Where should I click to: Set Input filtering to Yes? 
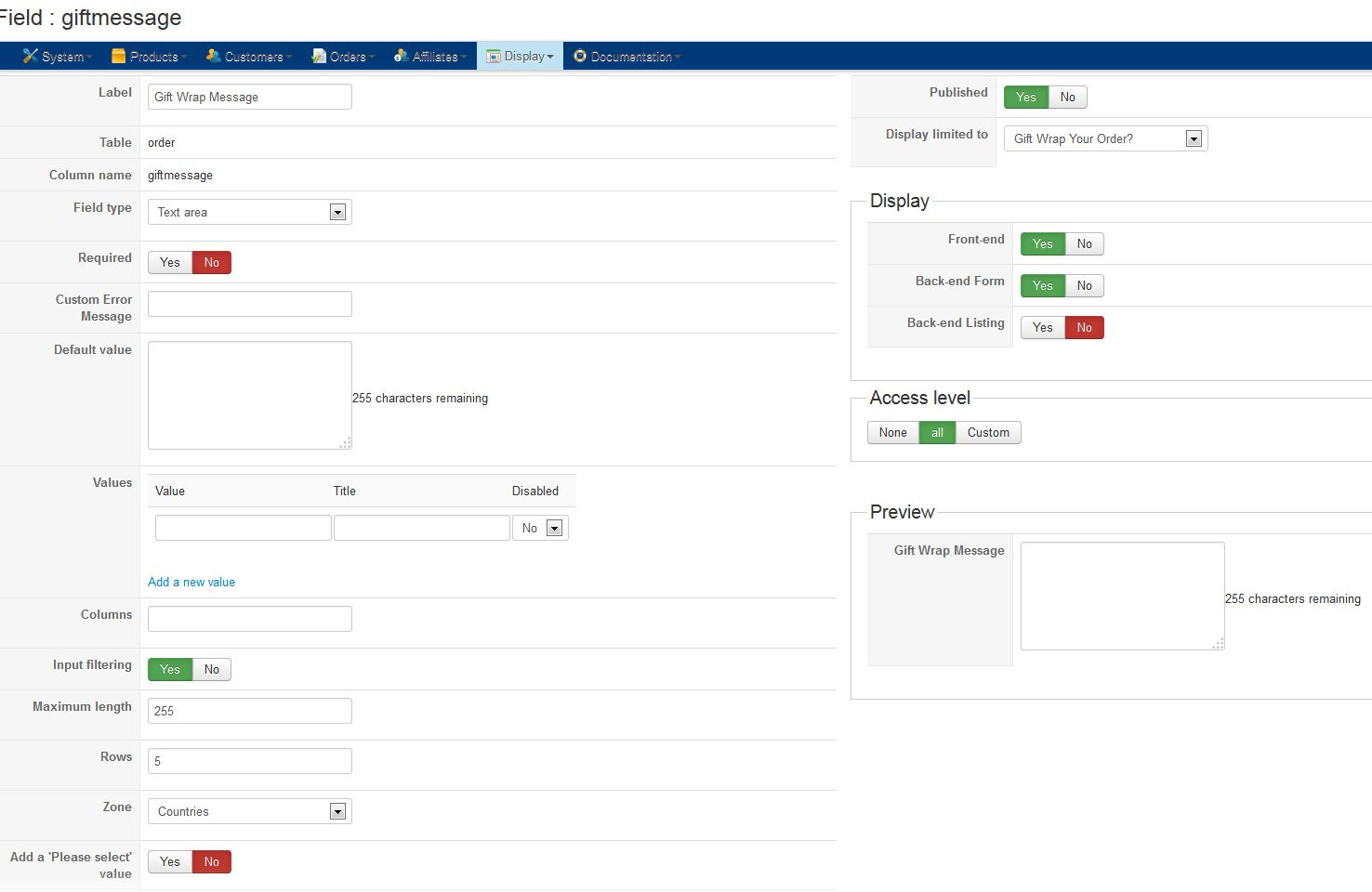[x=170, y=670]
